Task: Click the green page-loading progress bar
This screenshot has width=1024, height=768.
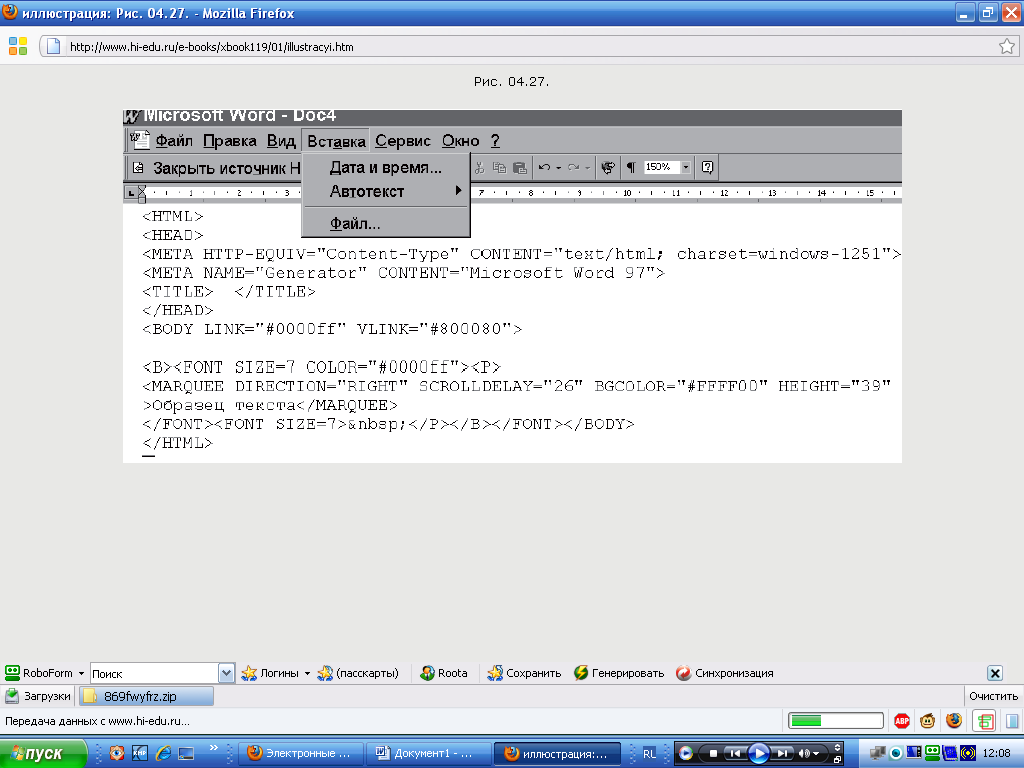Action: 836,721
